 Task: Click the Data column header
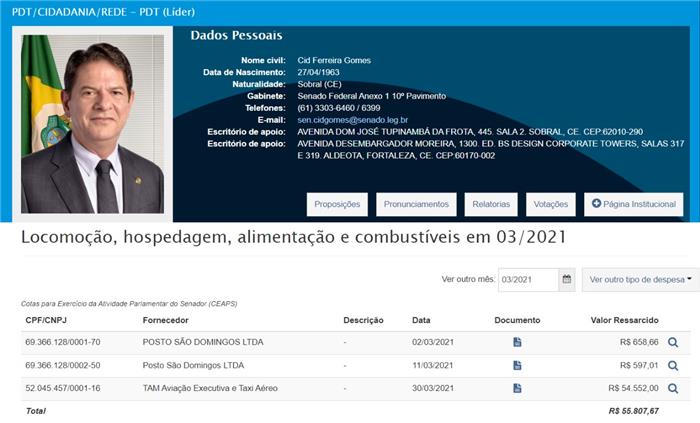point(421,320)
